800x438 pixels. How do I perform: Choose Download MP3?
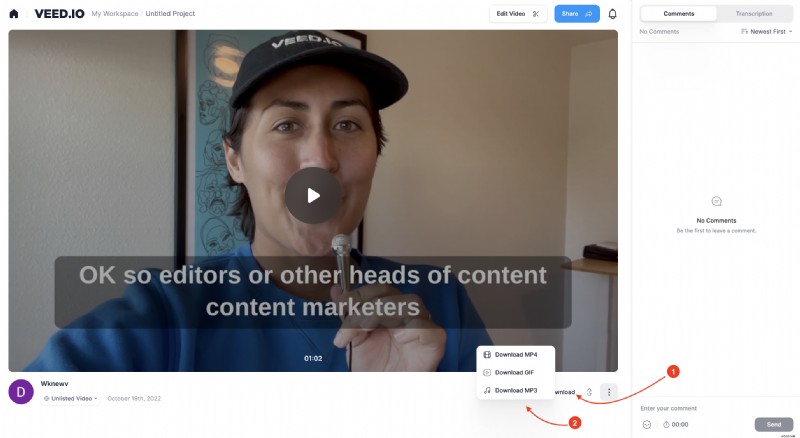tap(515, 390)
